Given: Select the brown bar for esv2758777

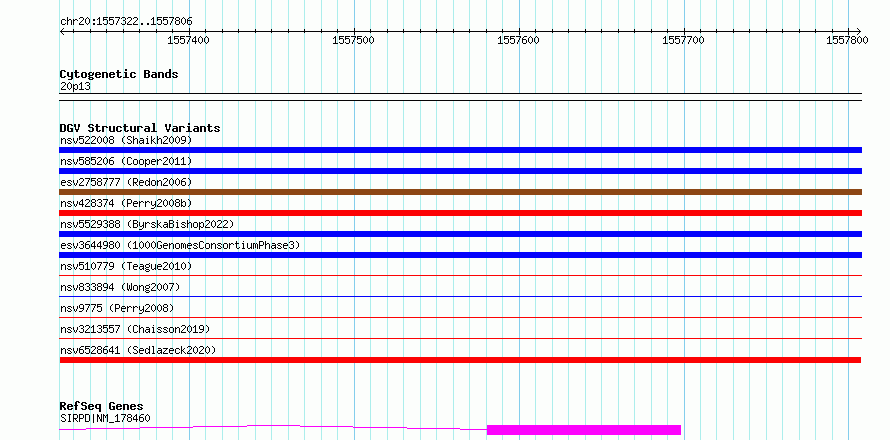Looking at the screenshot, I should (460, 192).
